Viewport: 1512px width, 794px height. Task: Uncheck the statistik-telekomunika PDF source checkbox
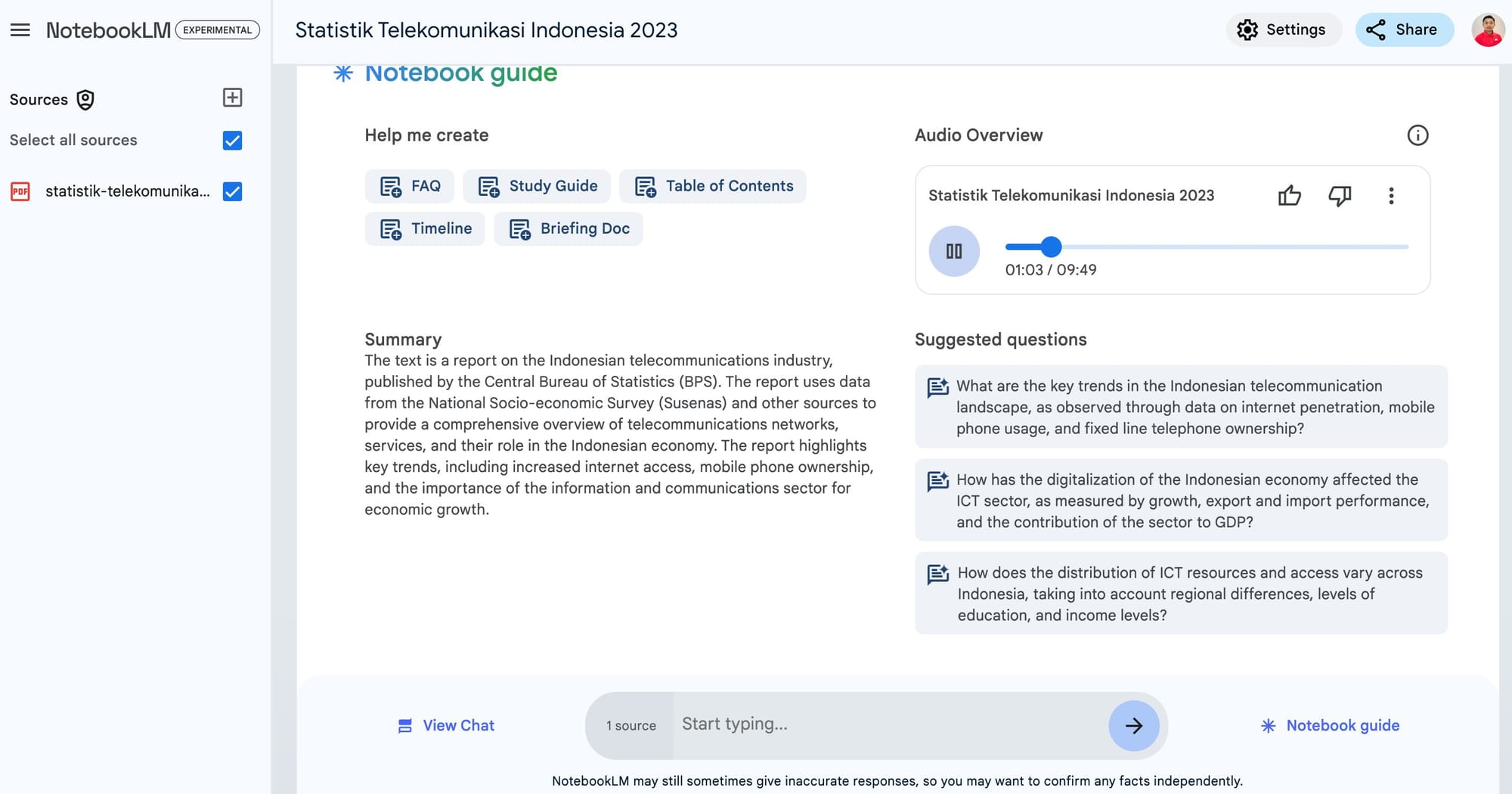pos(233,192)
